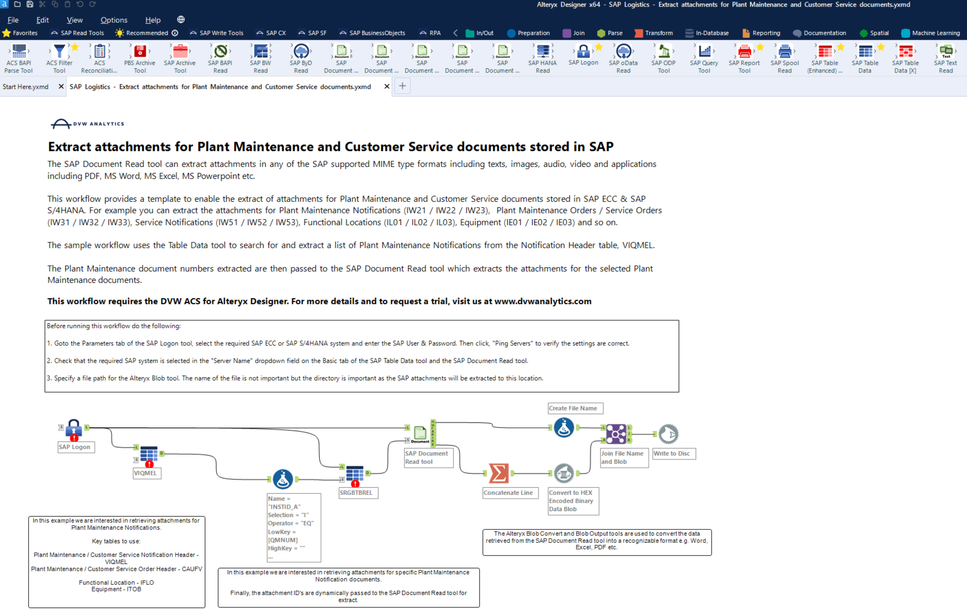Open the globe language icon in menu bar
This screenshot has height=612, width=967.
[x=181, y=20]
